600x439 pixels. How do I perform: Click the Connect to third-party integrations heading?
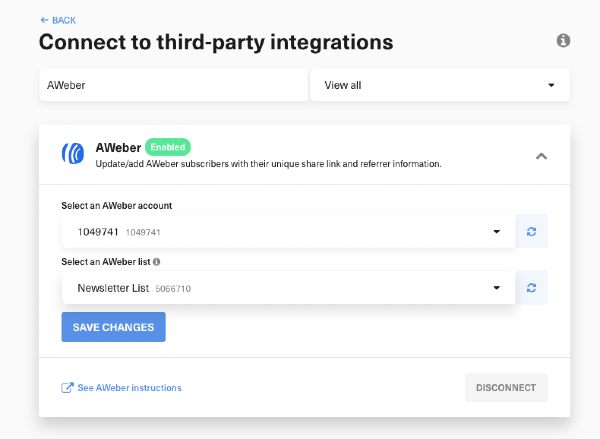215,42
